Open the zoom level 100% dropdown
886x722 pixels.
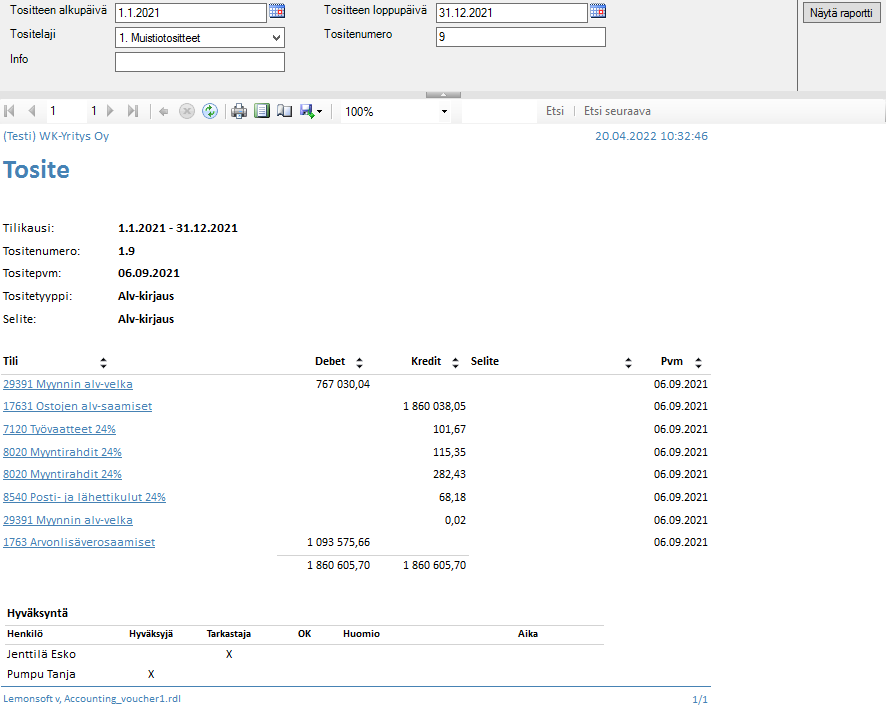(444, 111)
